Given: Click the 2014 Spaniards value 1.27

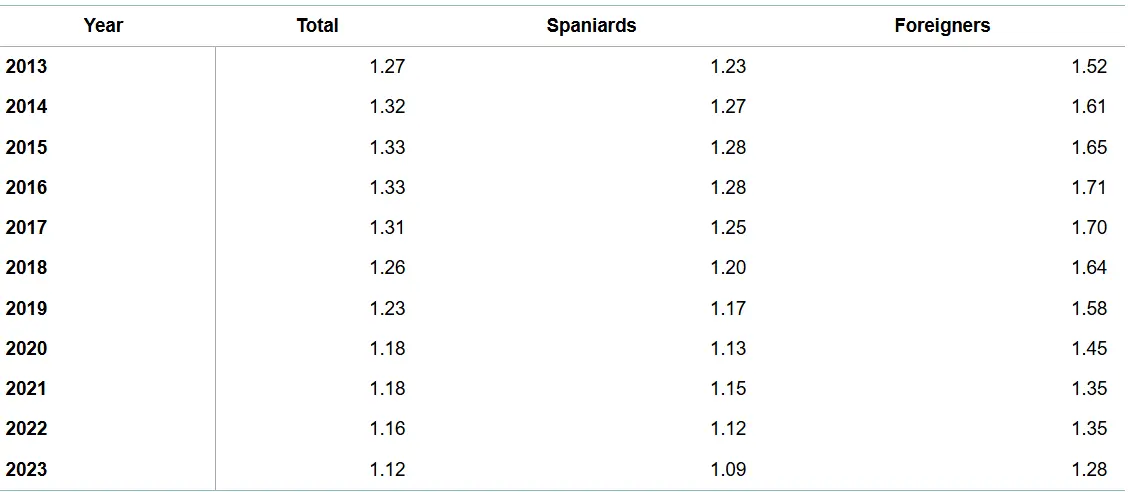Looking at the screenshot, I should pyautogui.click(x=728, y=107).
